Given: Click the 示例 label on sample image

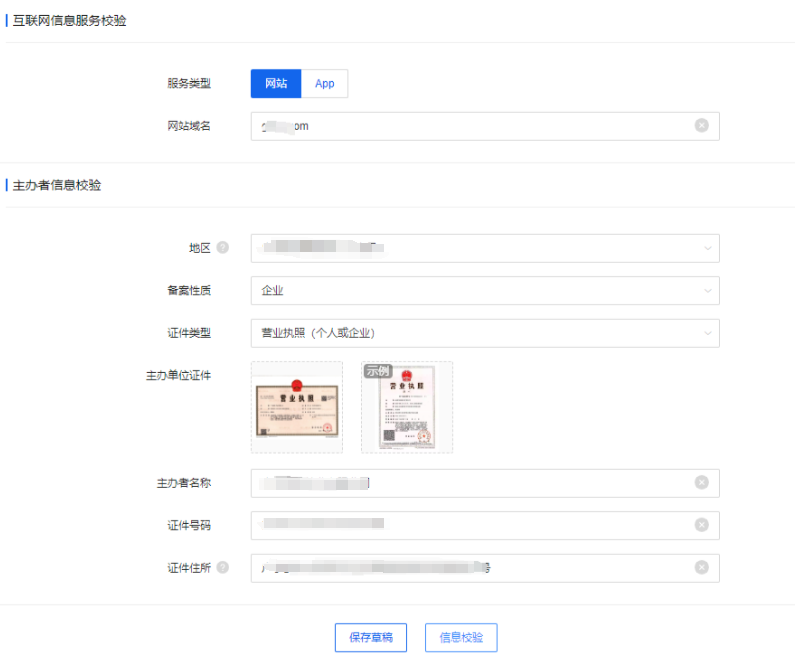Looking at the screenshot, I should coord(377,371).
